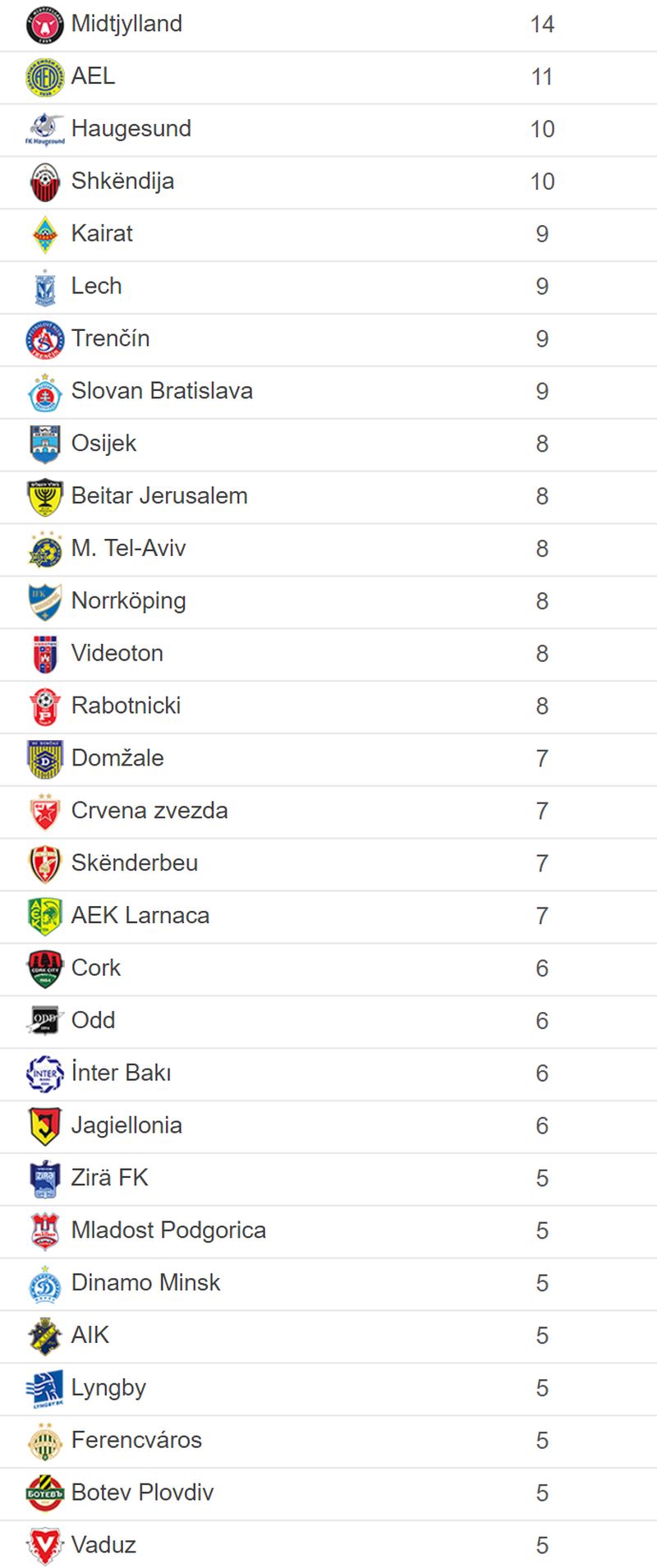This screenshot has height=1568, width=657.
Task: Click the Kairat diamond-shaped badge
Action: coord(45,235)
